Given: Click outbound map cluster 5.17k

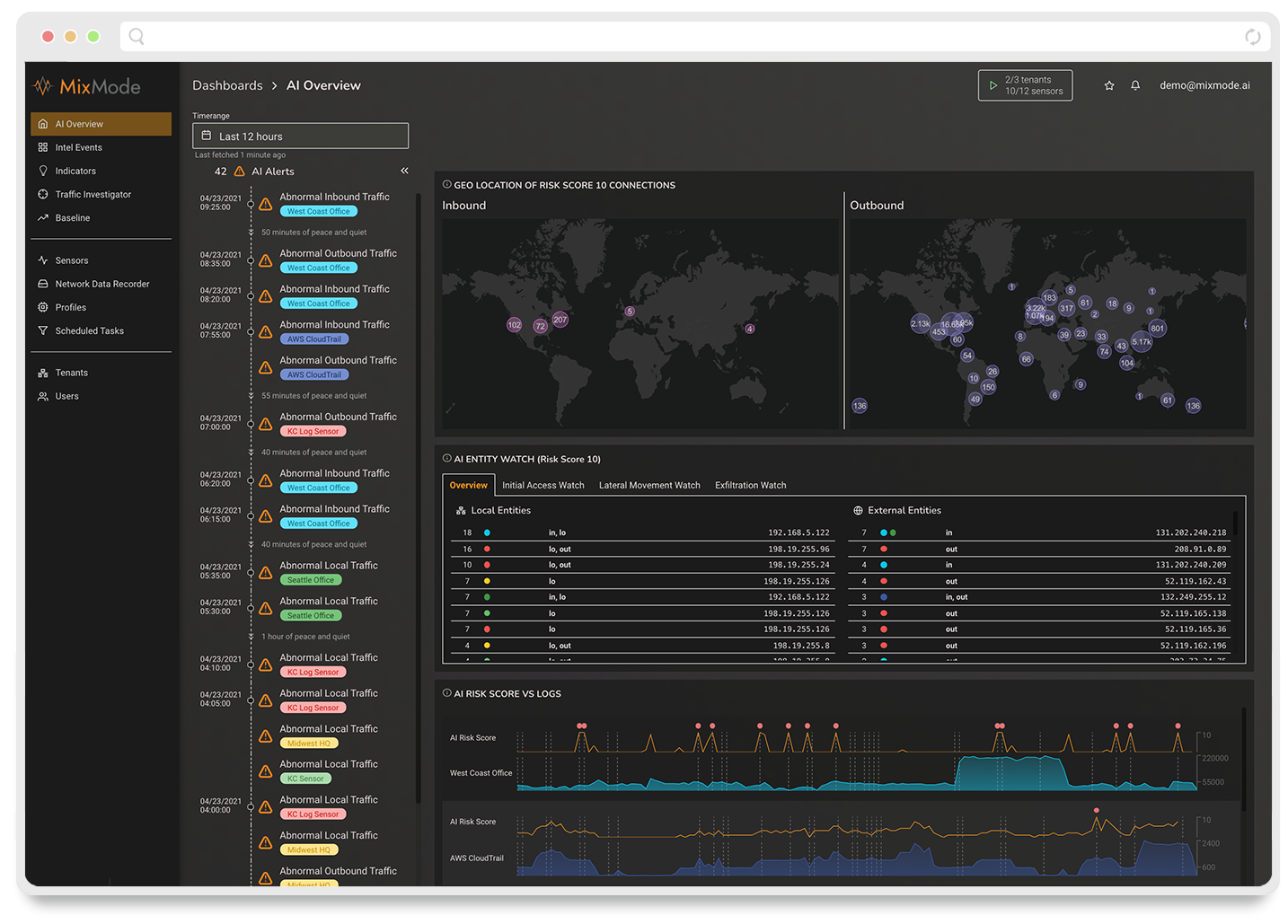Looking at the screenshot, I should point(1142,342).
